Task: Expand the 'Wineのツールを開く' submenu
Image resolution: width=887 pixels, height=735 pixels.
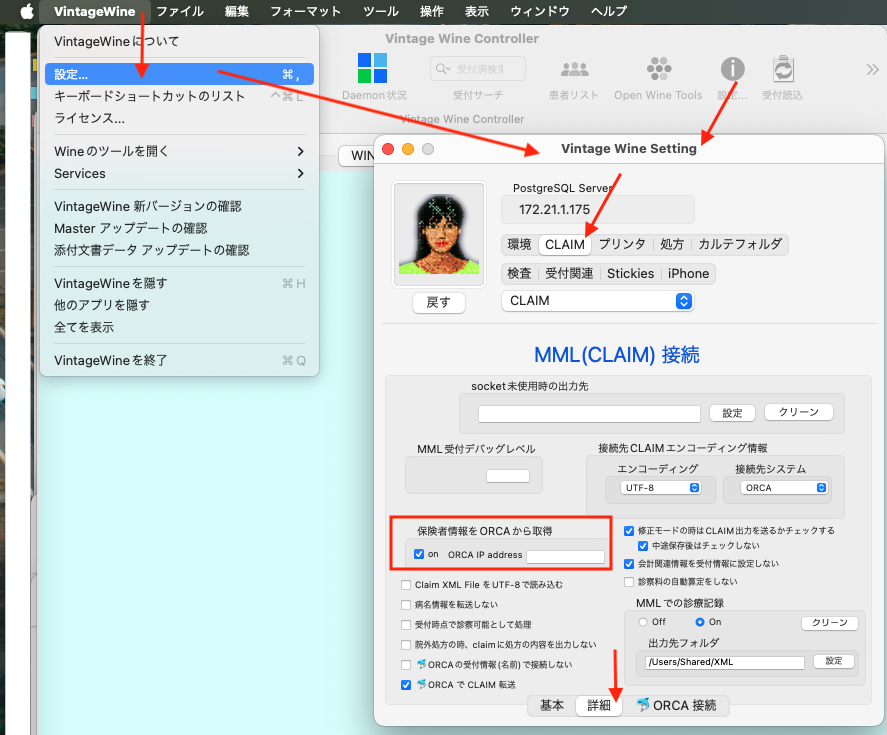Action: tap(180, 151)
